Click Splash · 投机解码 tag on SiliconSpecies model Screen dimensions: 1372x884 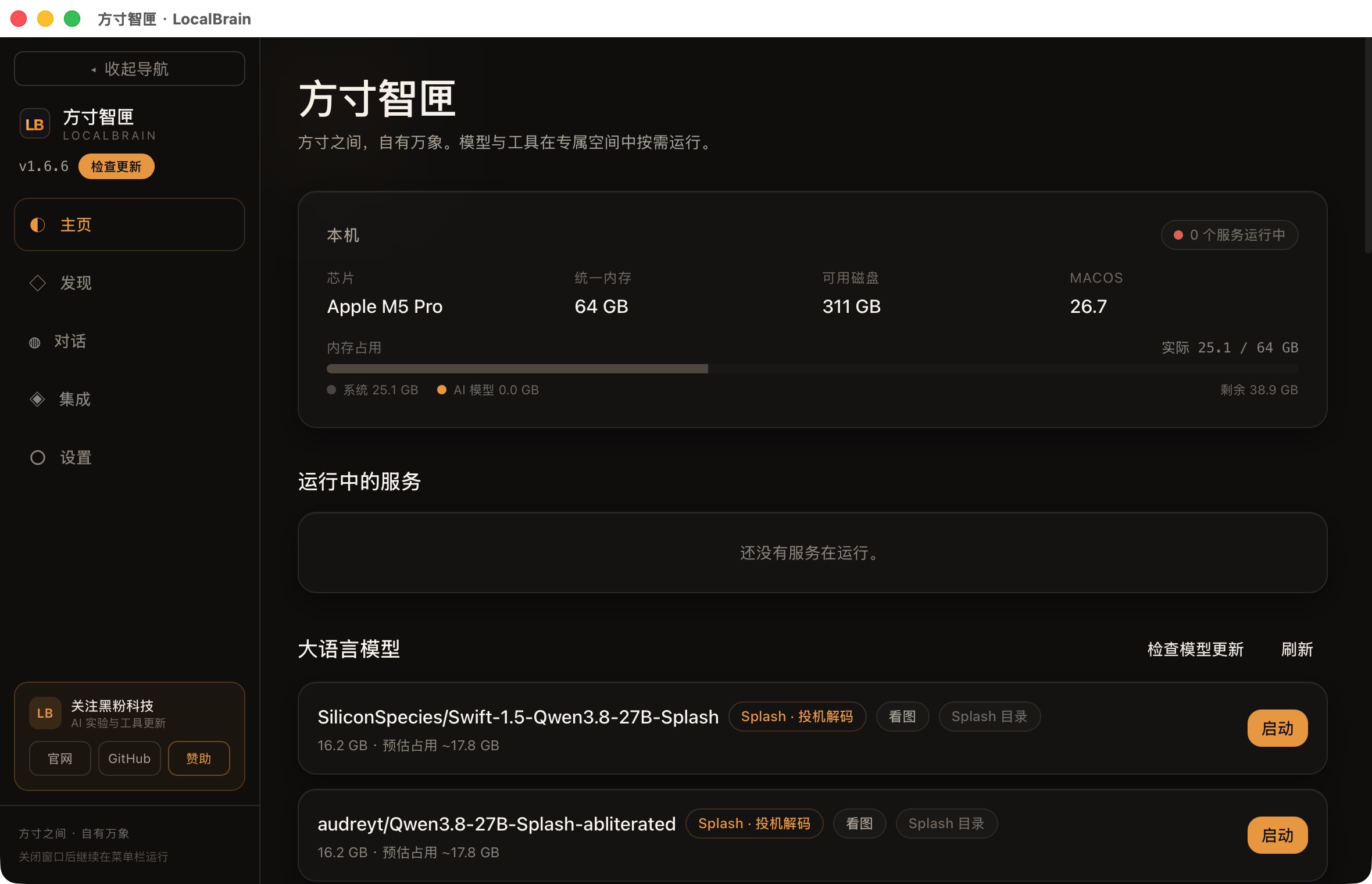[797, 717]
